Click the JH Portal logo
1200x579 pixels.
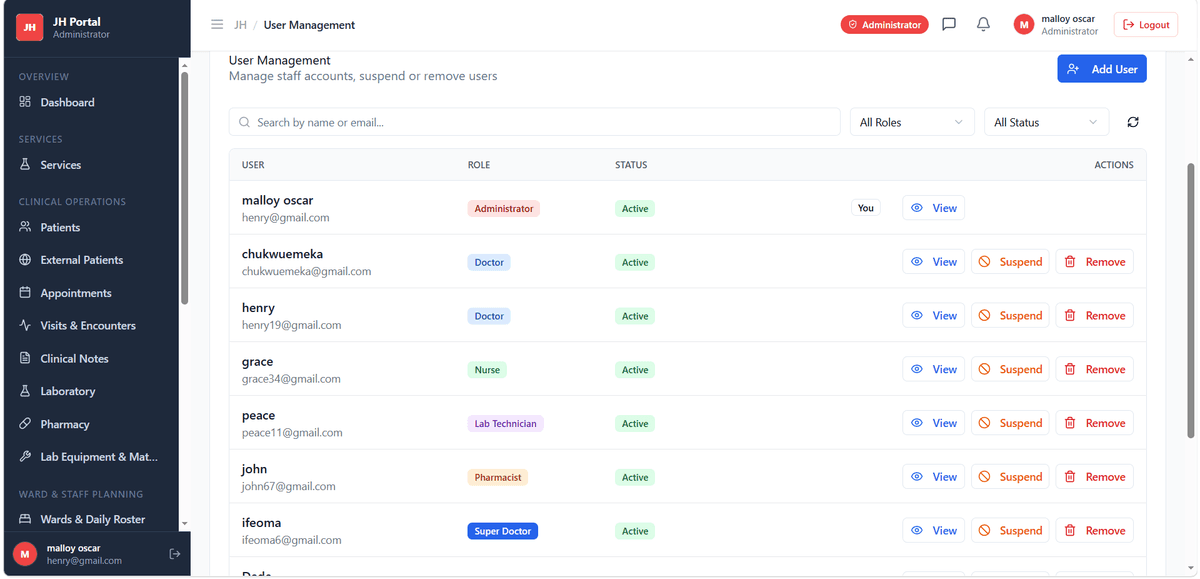pyautogui.click(x=30, y=27)
